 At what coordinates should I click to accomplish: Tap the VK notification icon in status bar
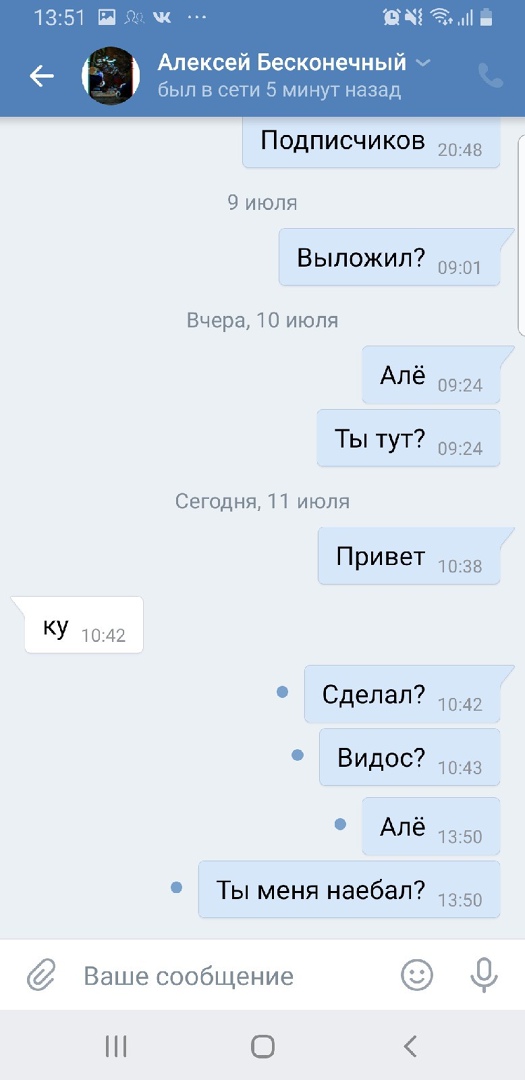pos(162,17)
